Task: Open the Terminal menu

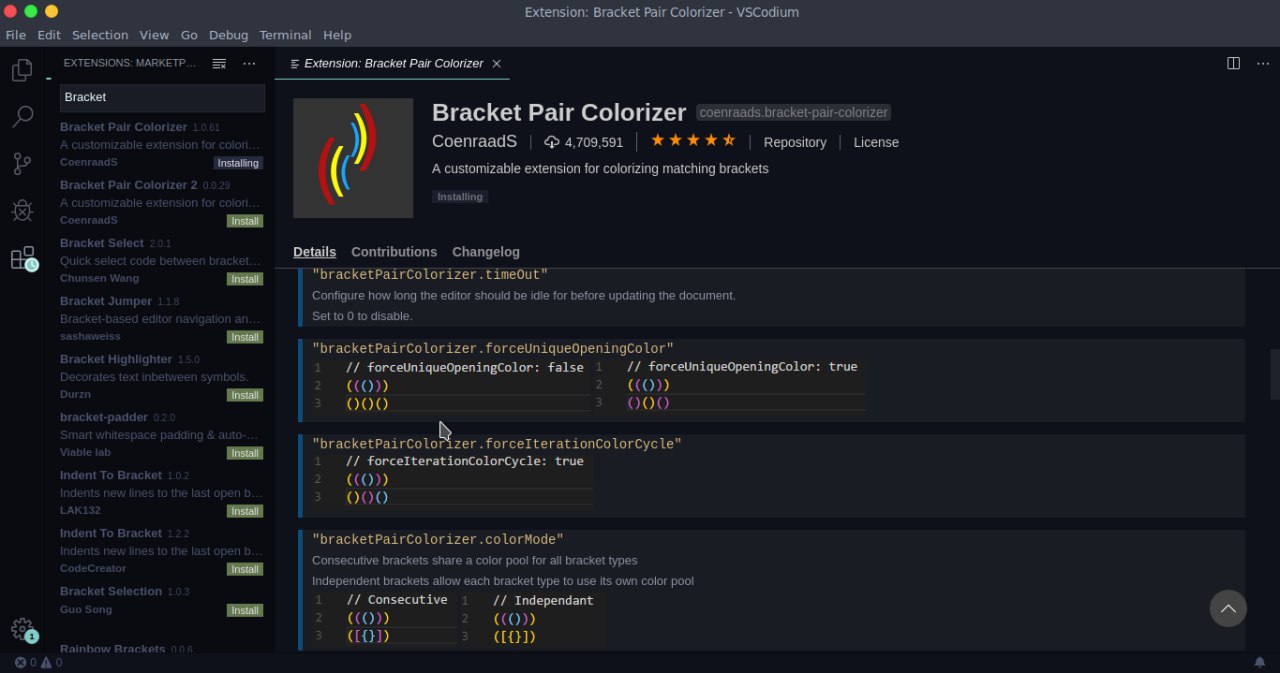Action: point(285,34)
